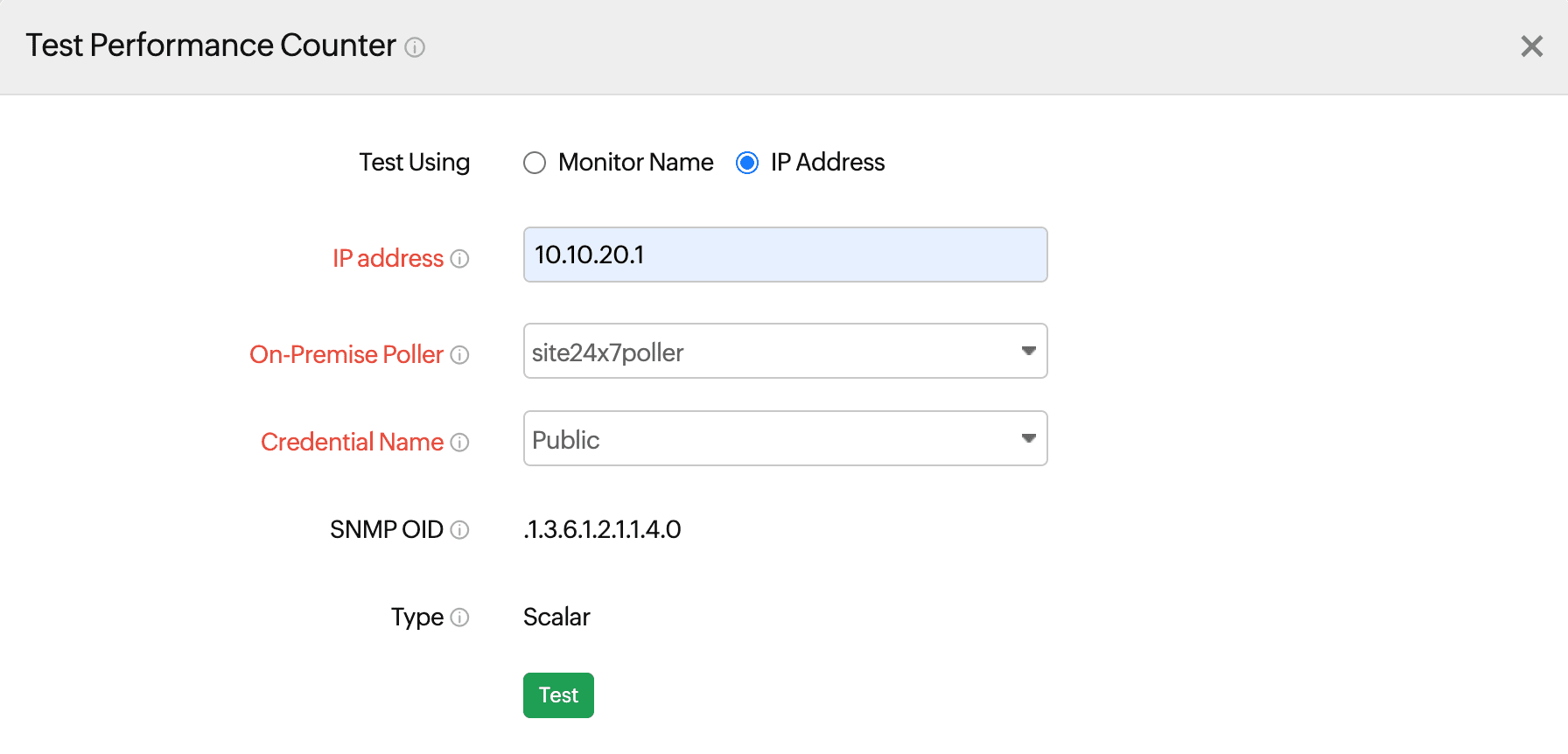Click info icon beside Test Performance Counter title
This screenshot has width=1568, height=754.
coord(415,47)
